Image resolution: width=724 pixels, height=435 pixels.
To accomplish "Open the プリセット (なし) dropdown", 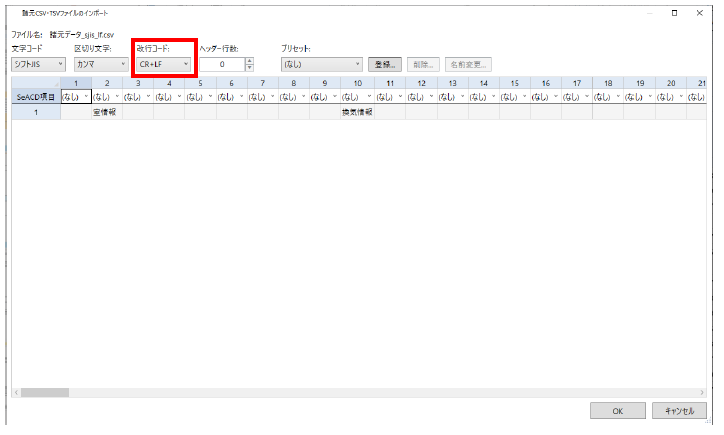I will pos(321,64).
